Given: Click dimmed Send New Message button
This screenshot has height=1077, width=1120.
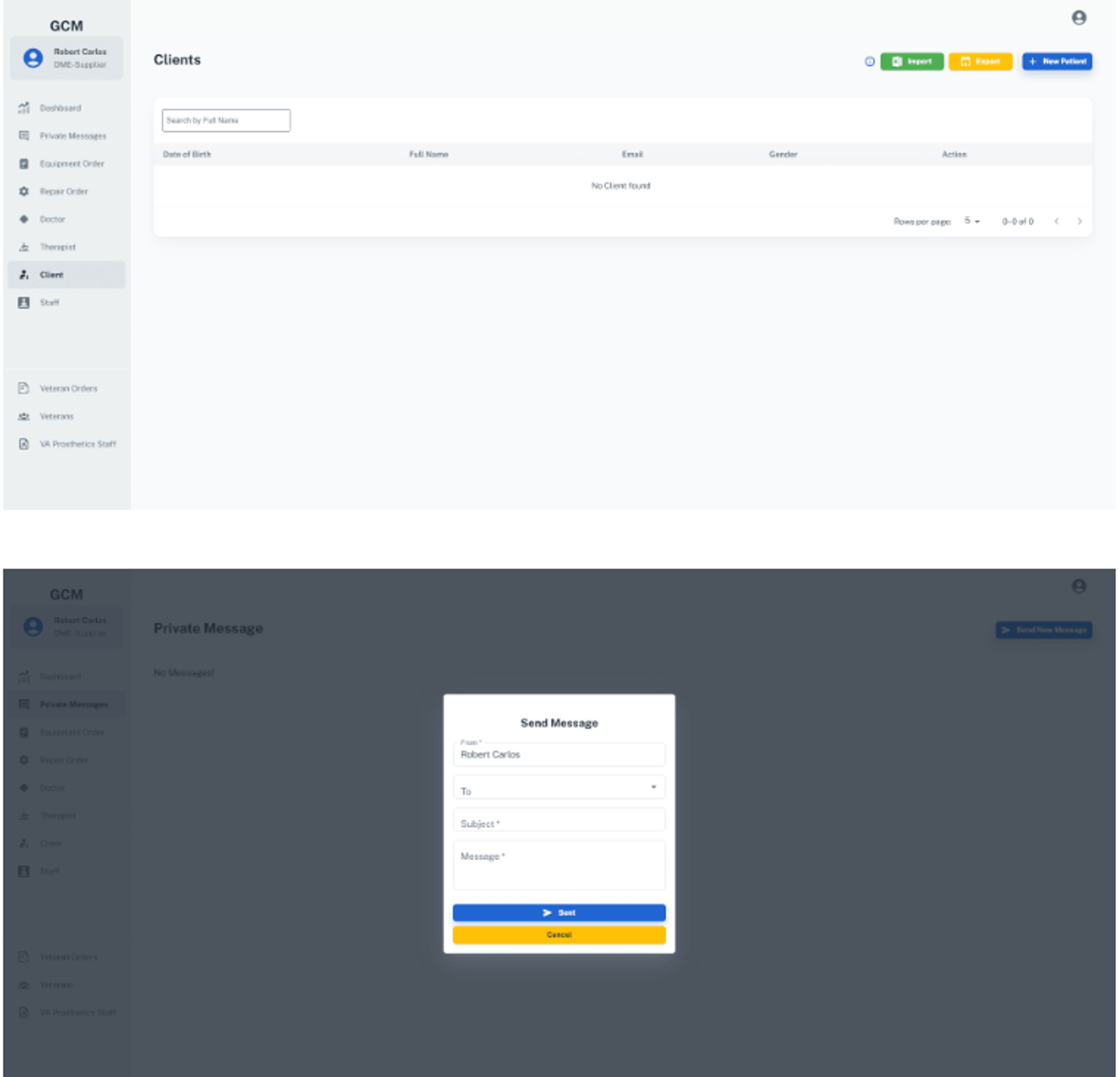Looking at the screenshot, I should pos(1043,630).
